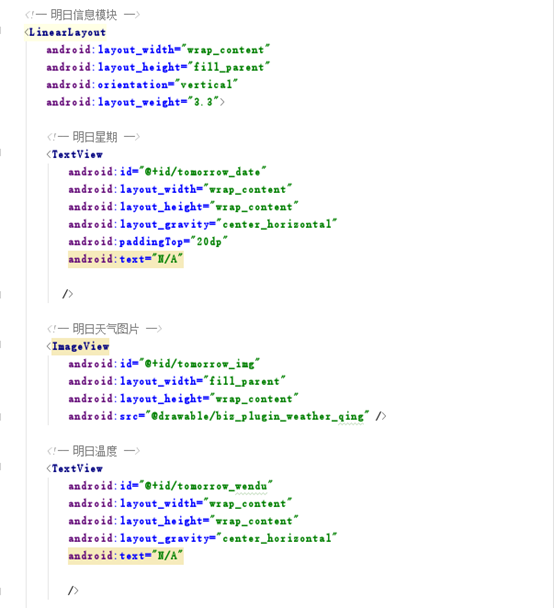
Task: Select the orientation vertical attribute value
Action: coord(206,85)
